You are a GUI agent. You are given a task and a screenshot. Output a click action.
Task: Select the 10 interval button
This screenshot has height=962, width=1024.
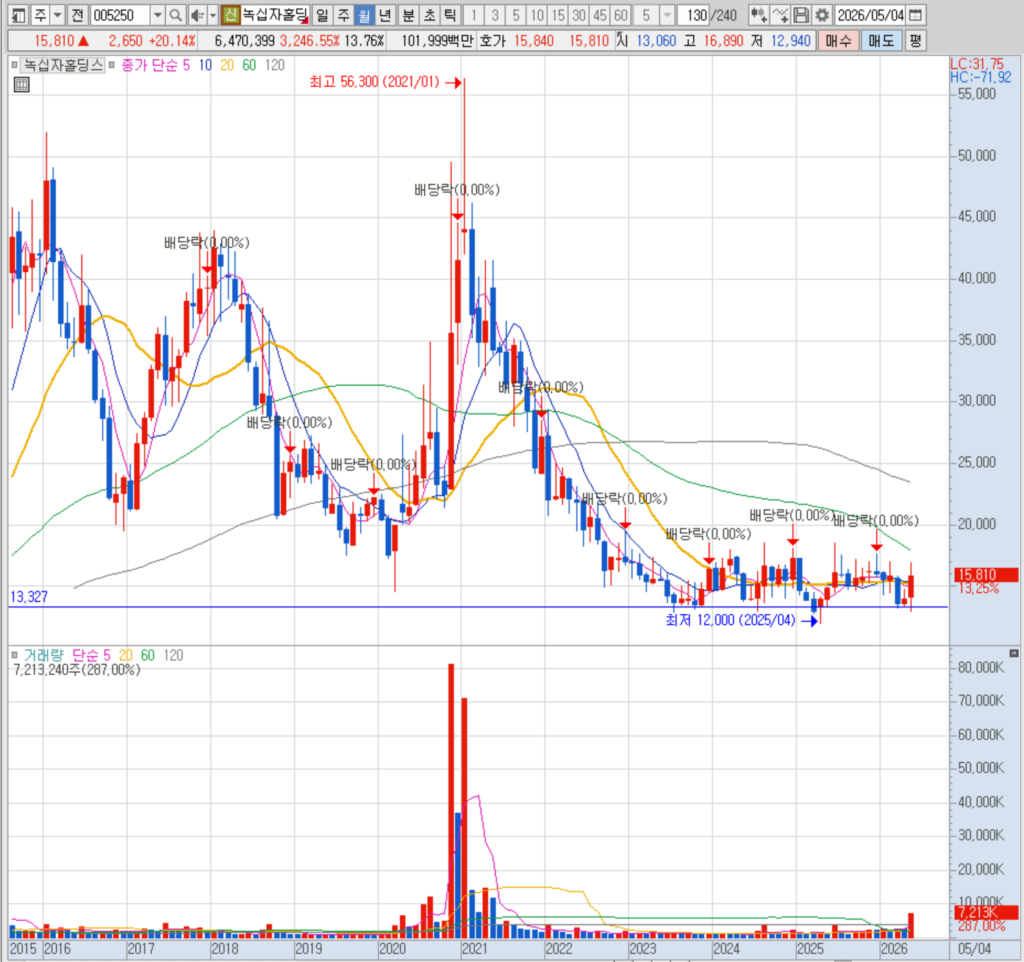(537, 15)
